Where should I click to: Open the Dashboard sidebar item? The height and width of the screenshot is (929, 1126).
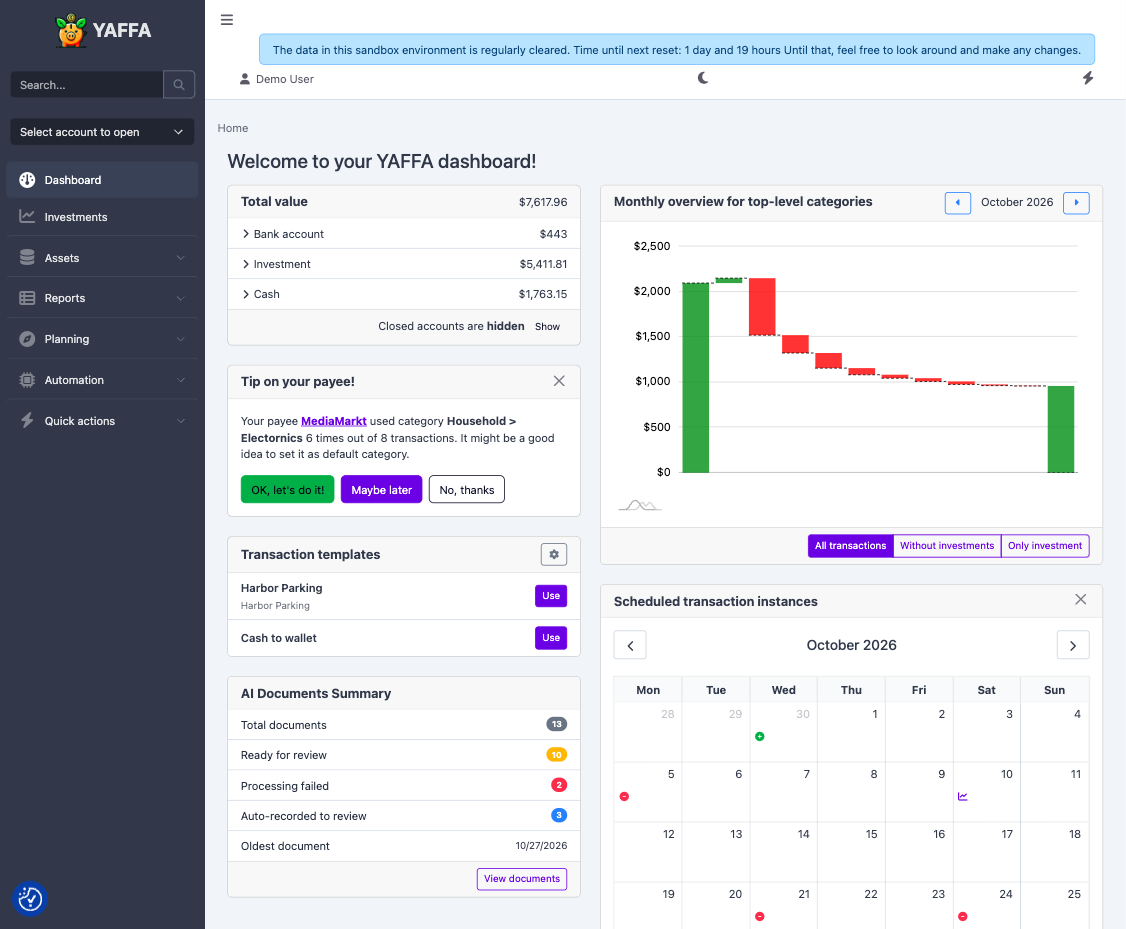(x=102, y=179)
